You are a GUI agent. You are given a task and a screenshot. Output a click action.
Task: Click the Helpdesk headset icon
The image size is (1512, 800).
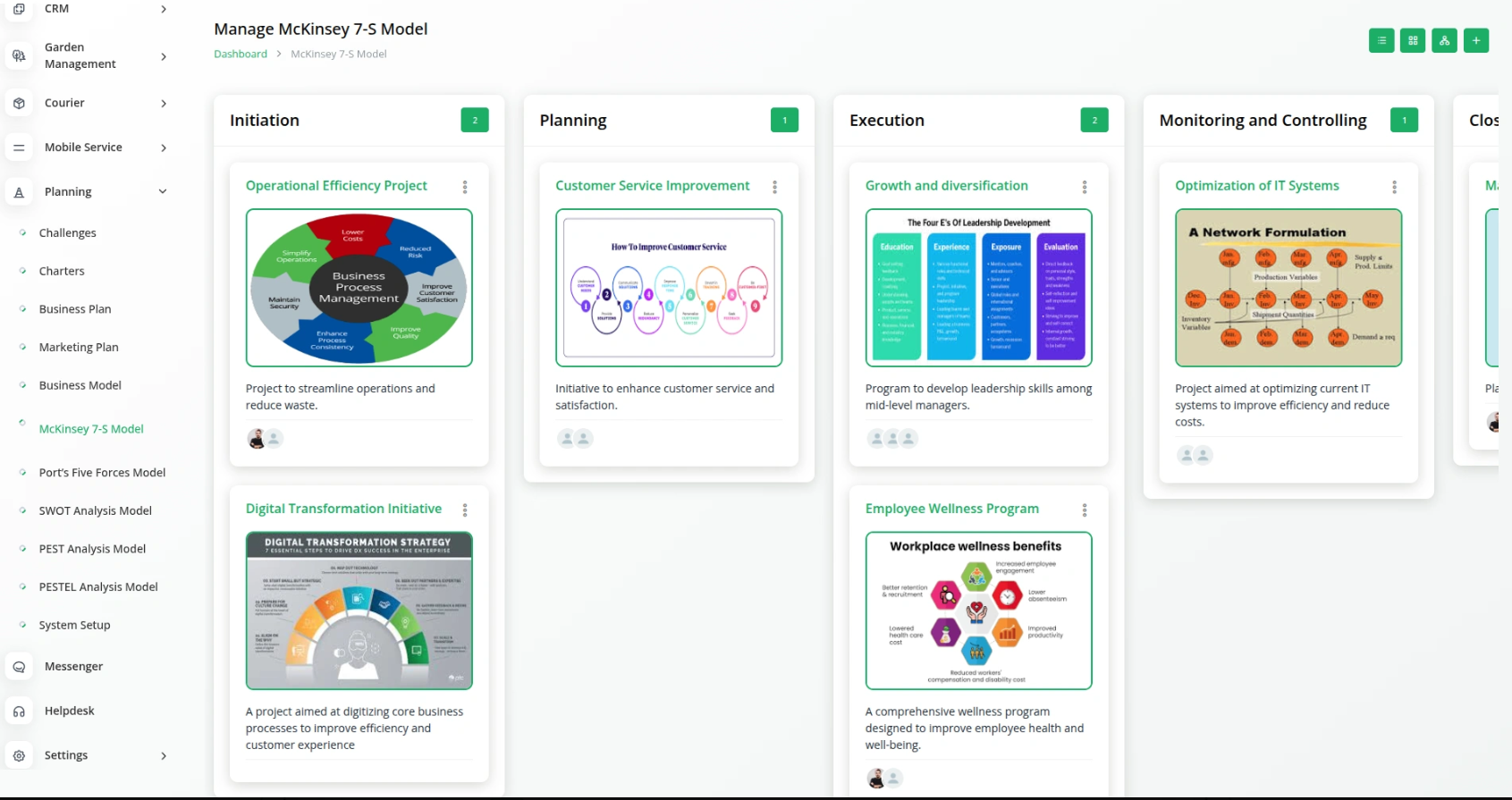coord(19,712)
